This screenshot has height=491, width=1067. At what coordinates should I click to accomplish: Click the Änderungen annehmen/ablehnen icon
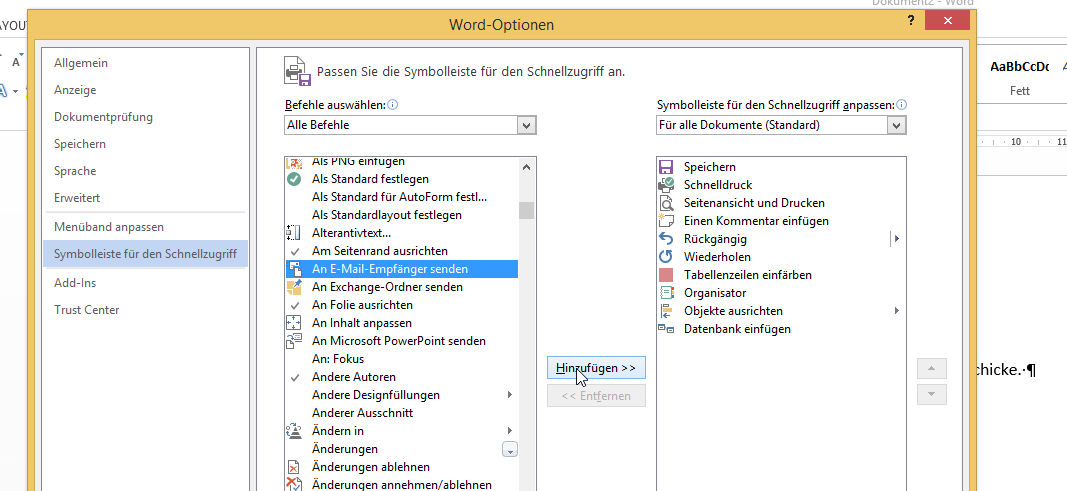pyautogui.click(x=294, y=484)
